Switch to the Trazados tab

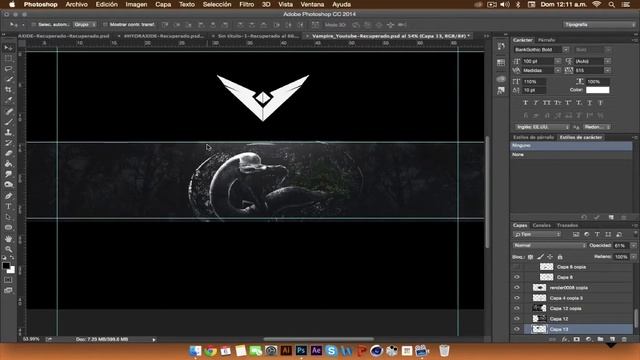tap(567, 225)
